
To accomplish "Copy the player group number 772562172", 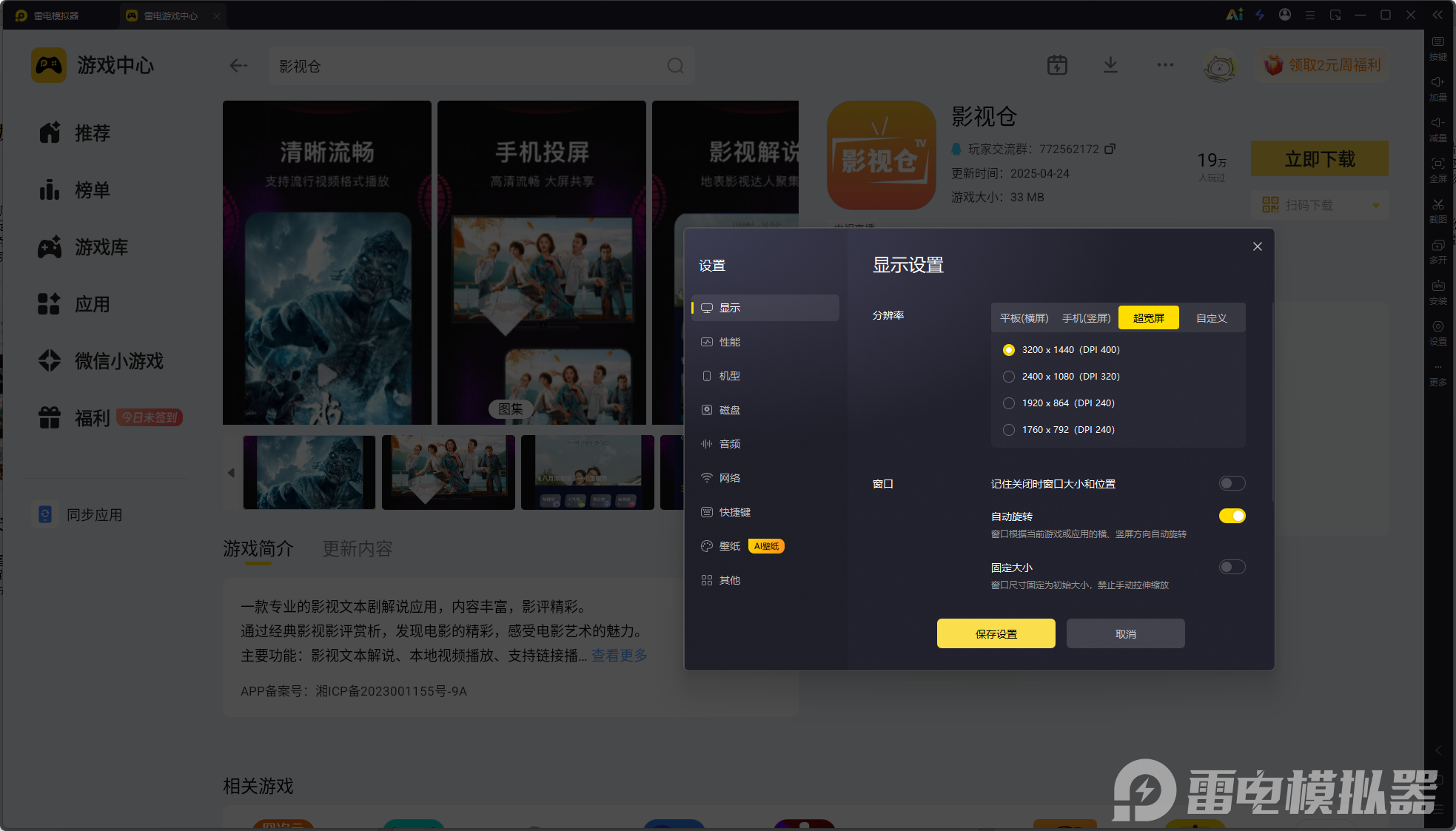I will click(1110, 149).
